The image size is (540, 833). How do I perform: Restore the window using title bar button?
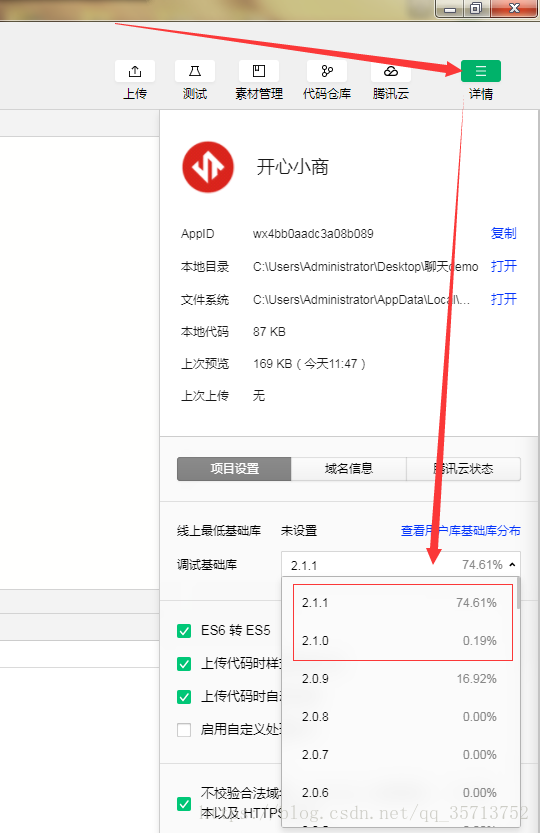(x=476, y=8)
